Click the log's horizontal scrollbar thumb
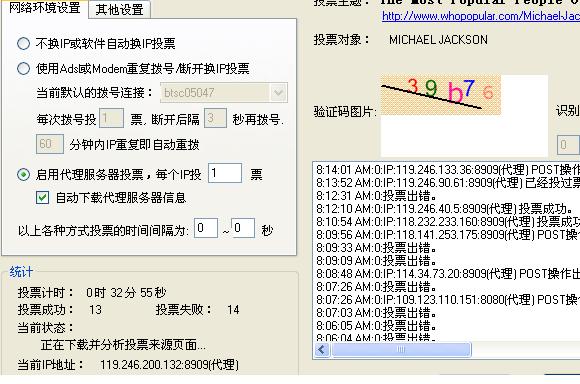The image size is (580, 384). [401, 350]
